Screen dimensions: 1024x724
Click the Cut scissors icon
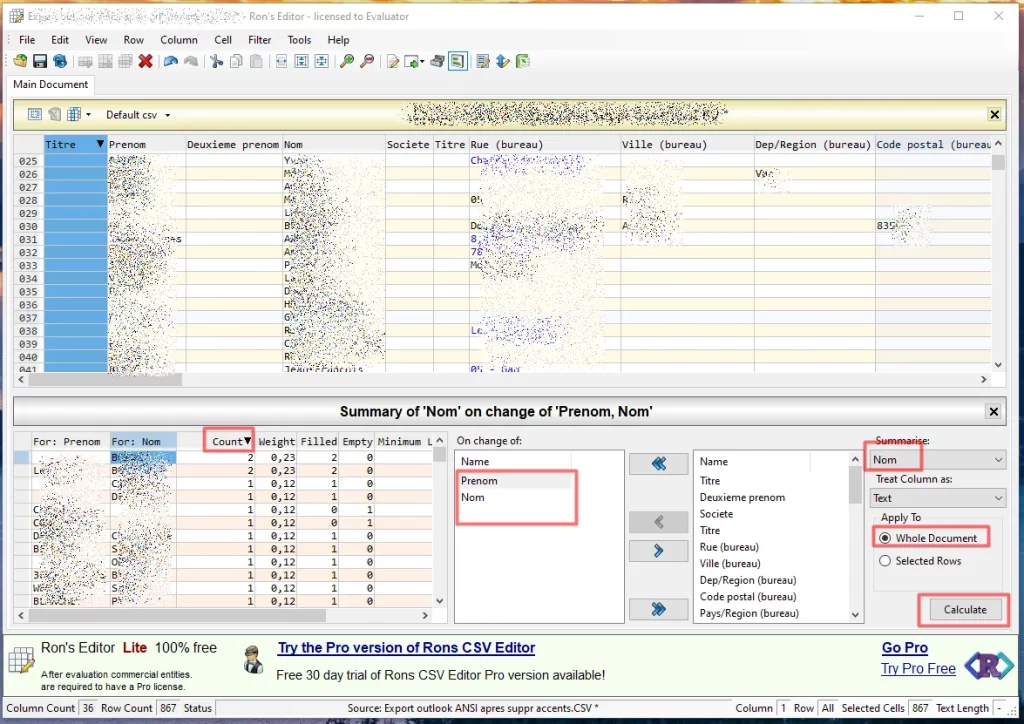pos(217,61)
